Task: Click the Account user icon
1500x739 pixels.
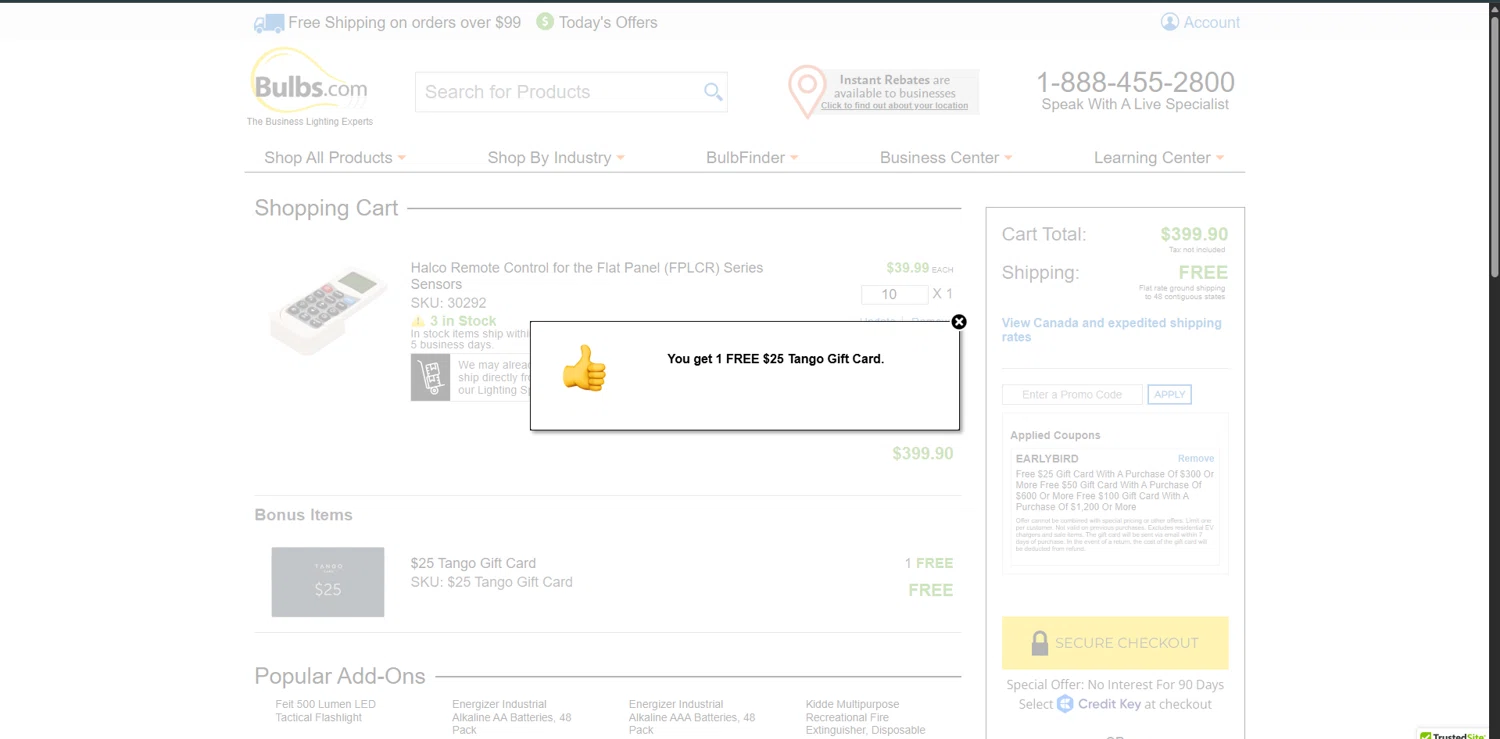Action: point(1170,22)
